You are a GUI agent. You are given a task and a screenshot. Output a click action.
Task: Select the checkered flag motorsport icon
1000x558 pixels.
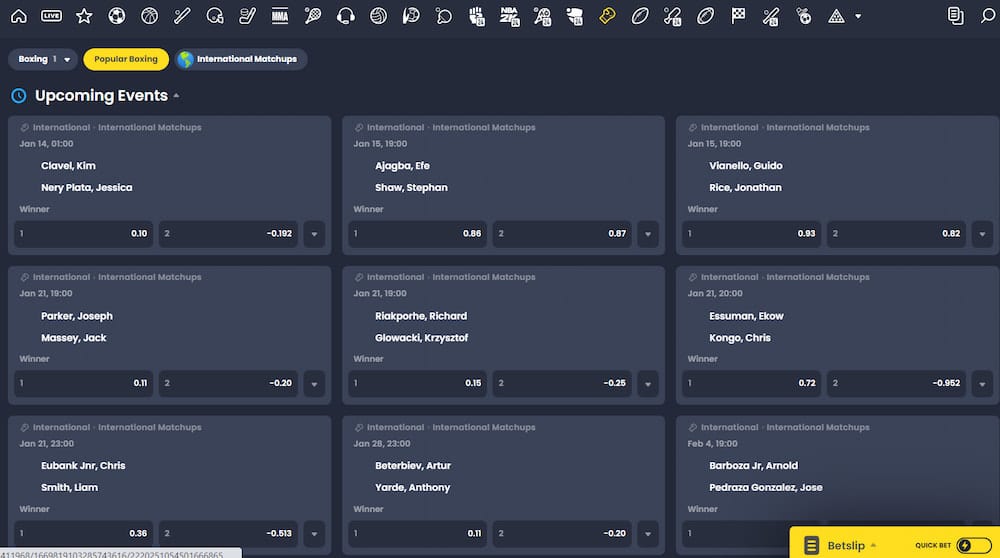coord(738,16)
